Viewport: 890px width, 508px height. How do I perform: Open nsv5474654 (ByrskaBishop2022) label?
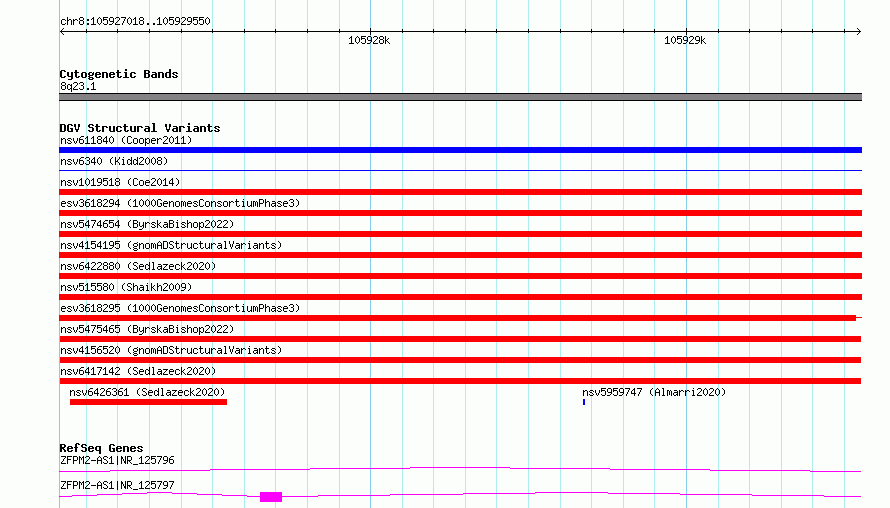click(147, 224)
